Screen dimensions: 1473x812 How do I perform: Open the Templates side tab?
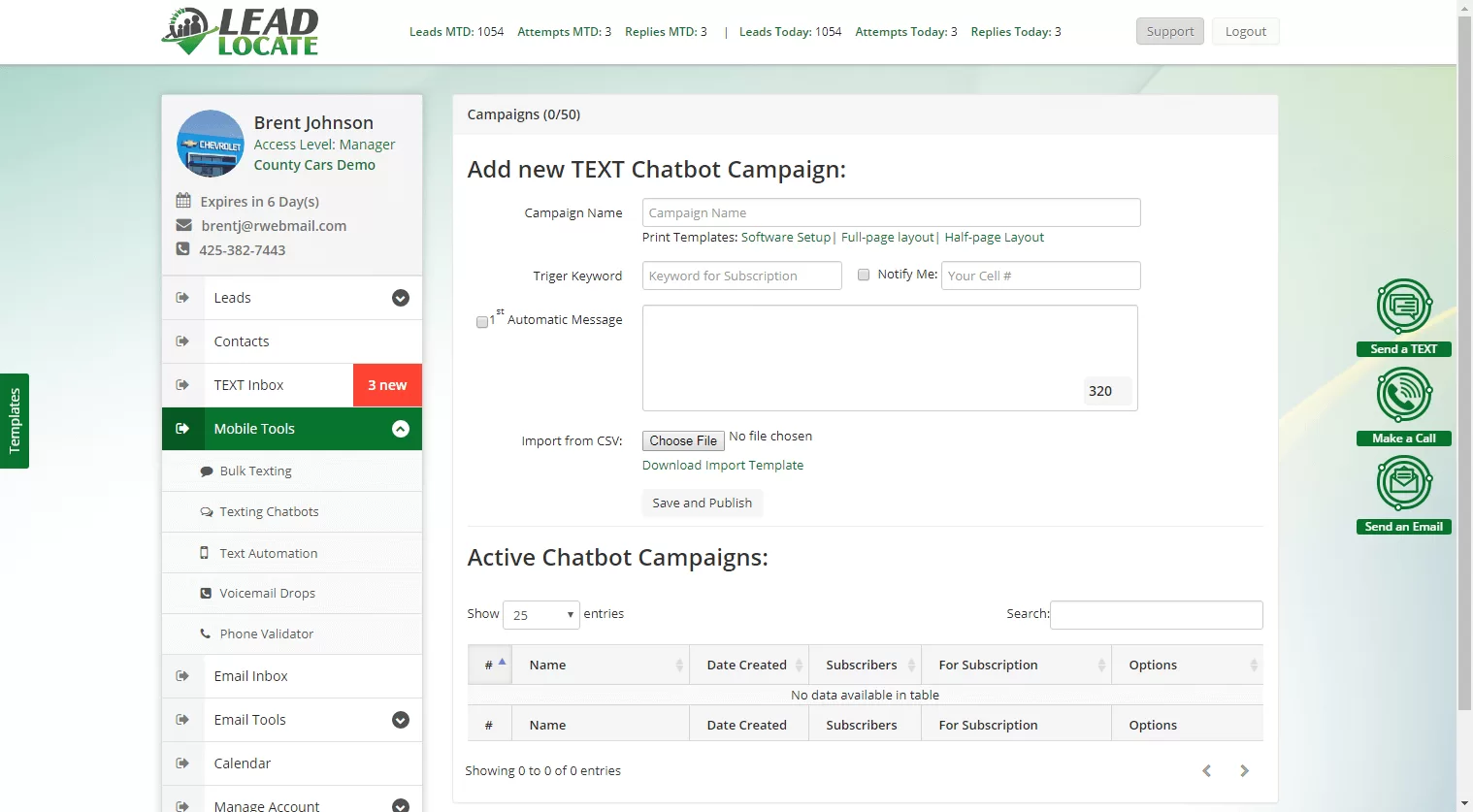(15, 421)
